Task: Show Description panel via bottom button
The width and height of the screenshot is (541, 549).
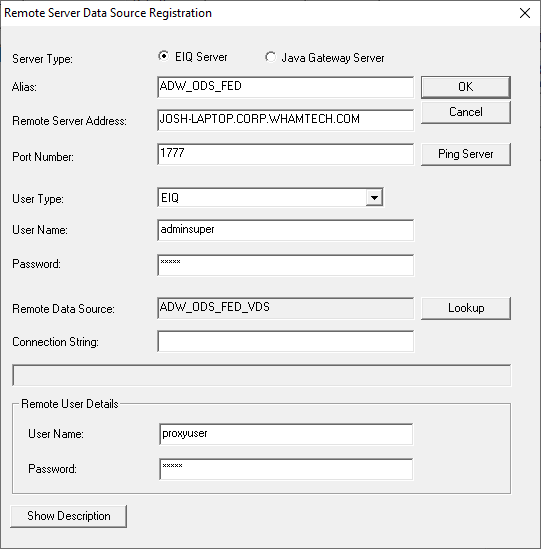Action: 69,516
